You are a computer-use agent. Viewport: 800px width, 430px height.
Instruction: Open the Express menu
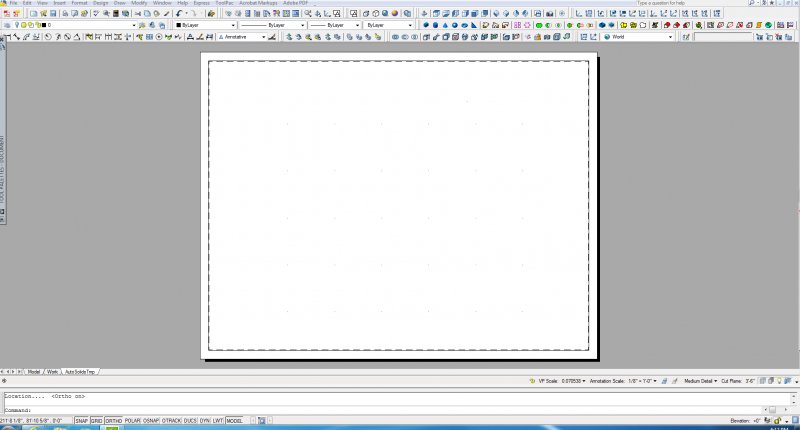(202, 3)
